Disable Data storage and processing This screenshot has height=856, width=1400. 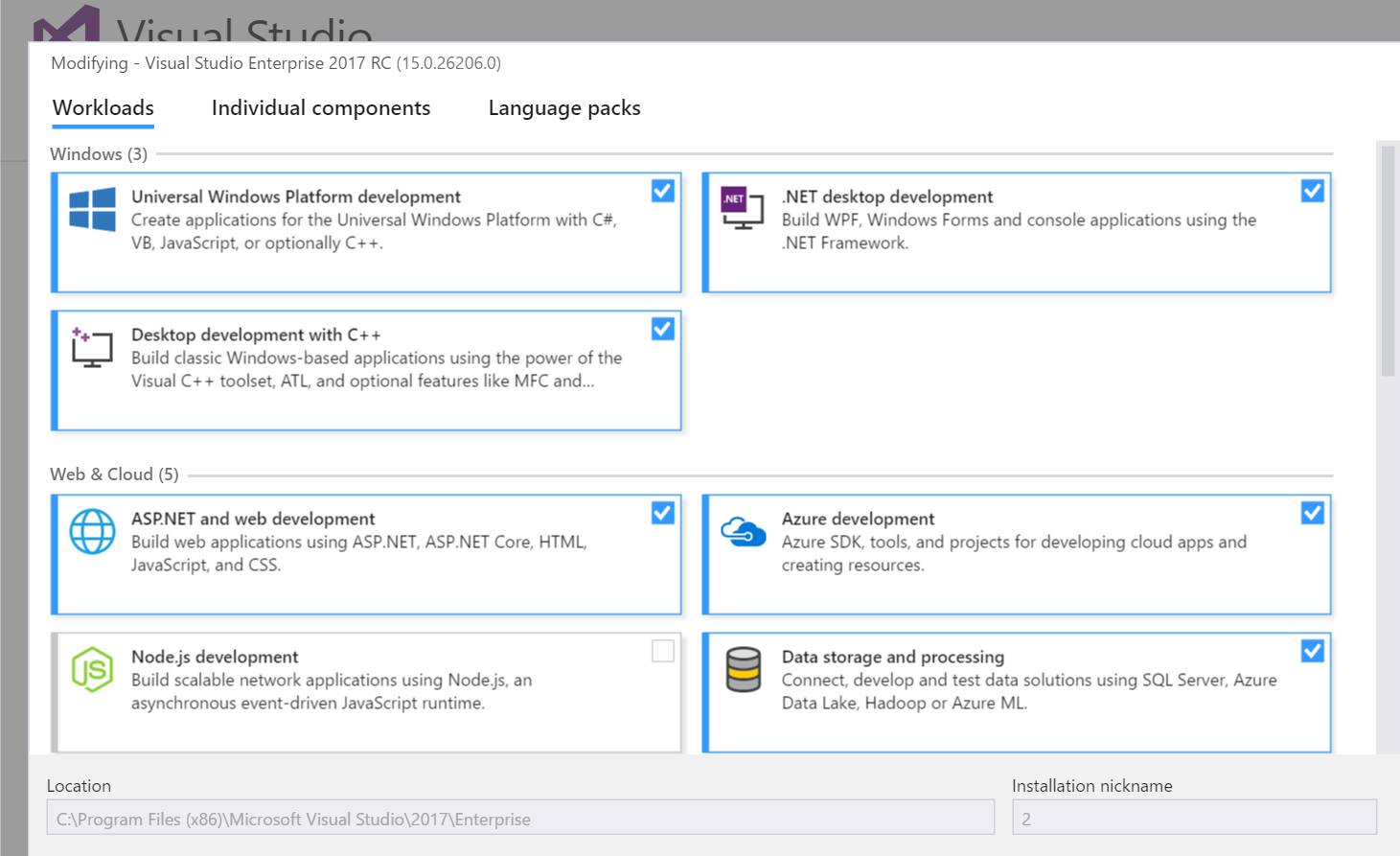(x=1312, y=651)
